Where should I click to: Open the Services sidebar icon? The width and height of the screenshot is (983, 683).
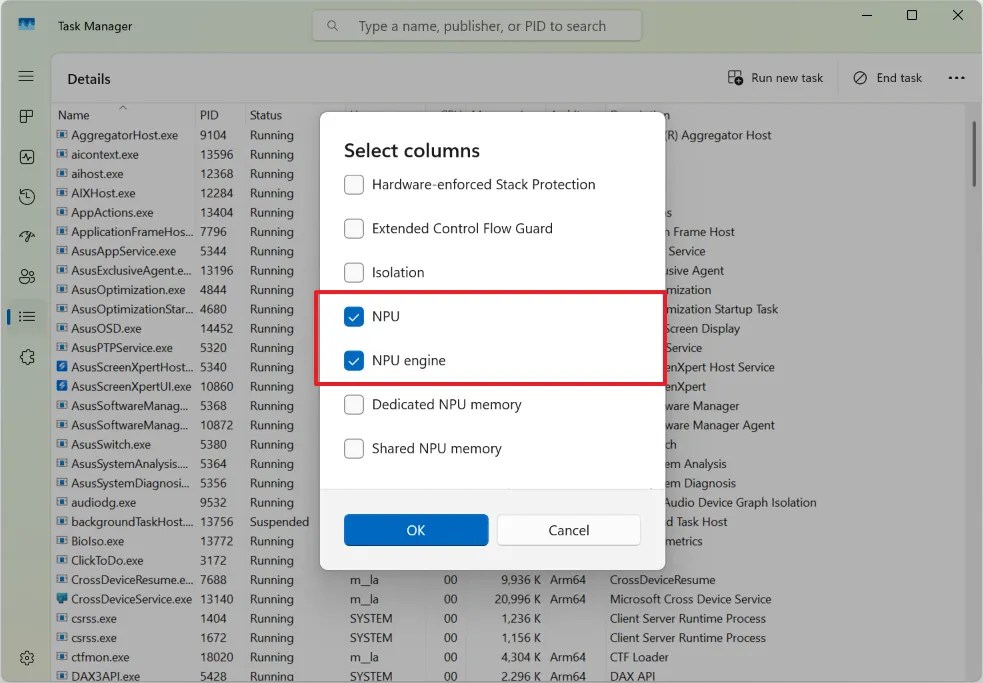tap(26, 357)
